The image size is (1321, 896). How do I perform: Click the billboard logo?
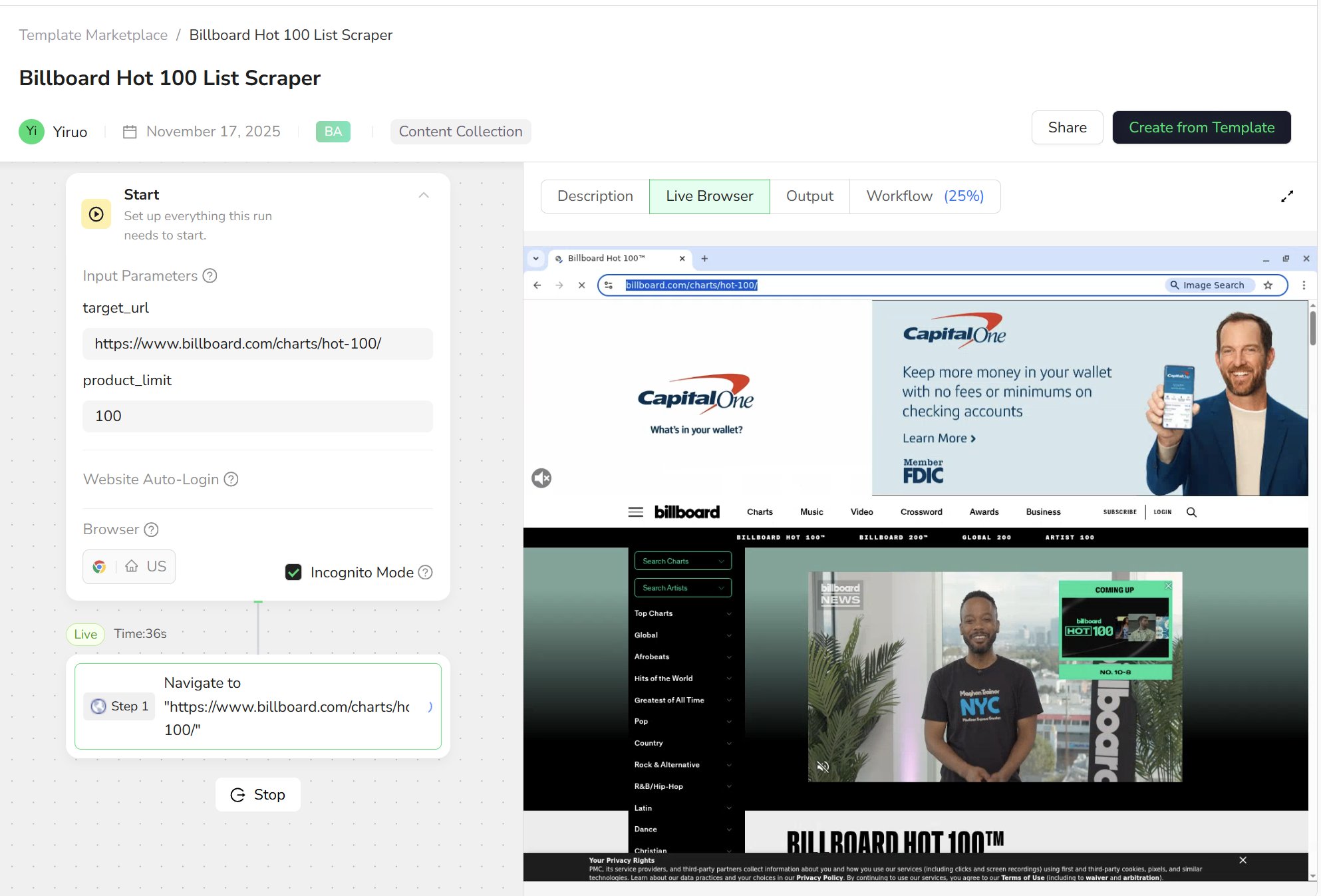[x=687, y=512]
